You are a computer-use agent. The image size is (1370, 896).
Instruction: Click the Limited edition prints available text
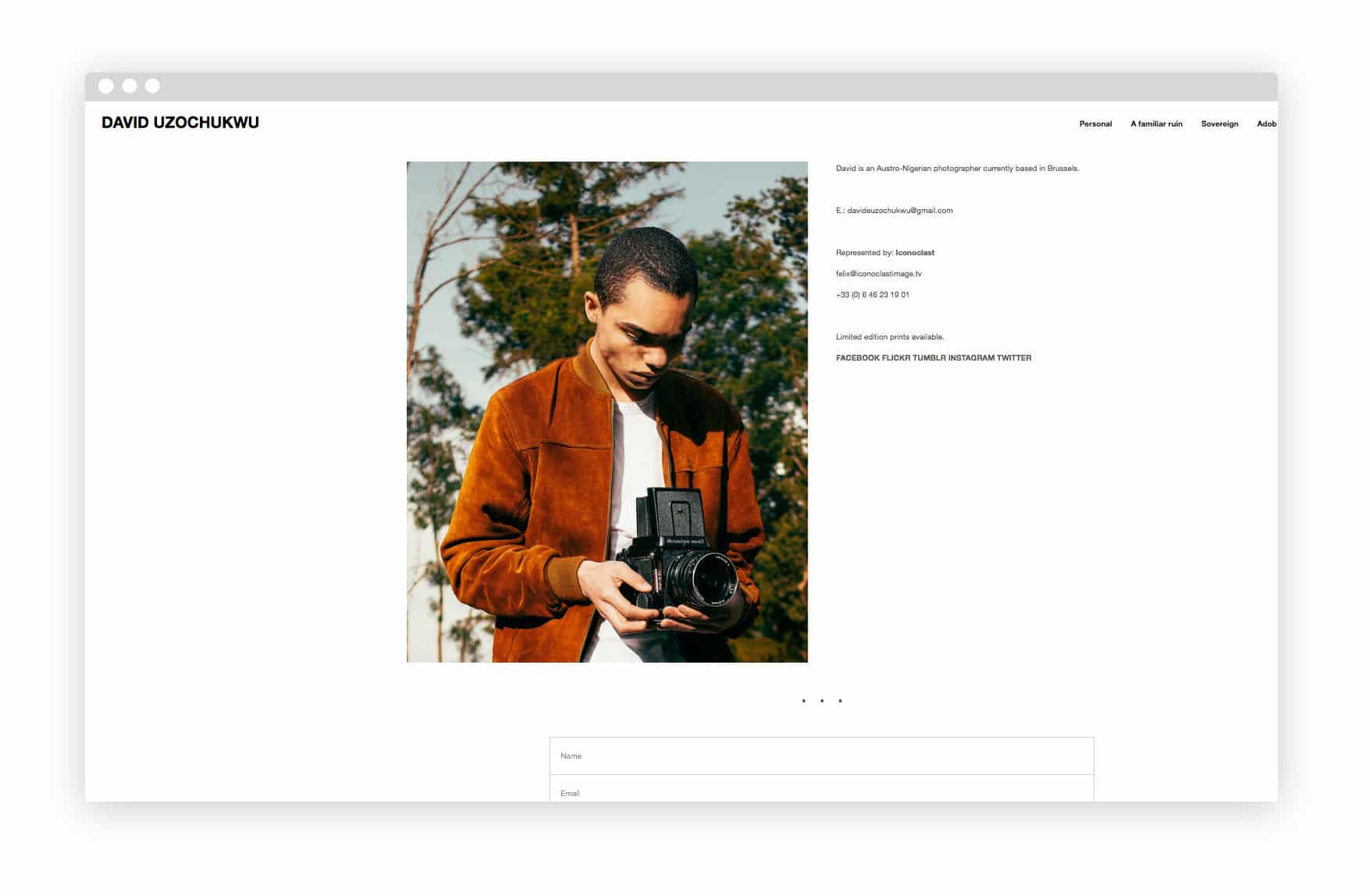tap(890, 337)
